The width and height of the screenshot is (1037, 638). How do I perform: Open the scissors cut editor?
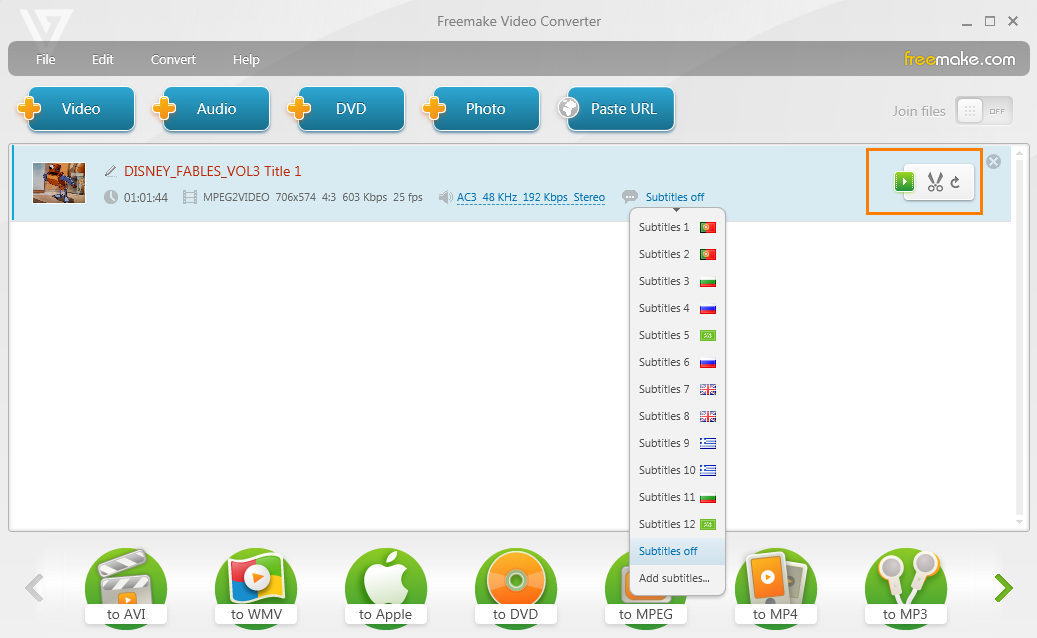935,182
